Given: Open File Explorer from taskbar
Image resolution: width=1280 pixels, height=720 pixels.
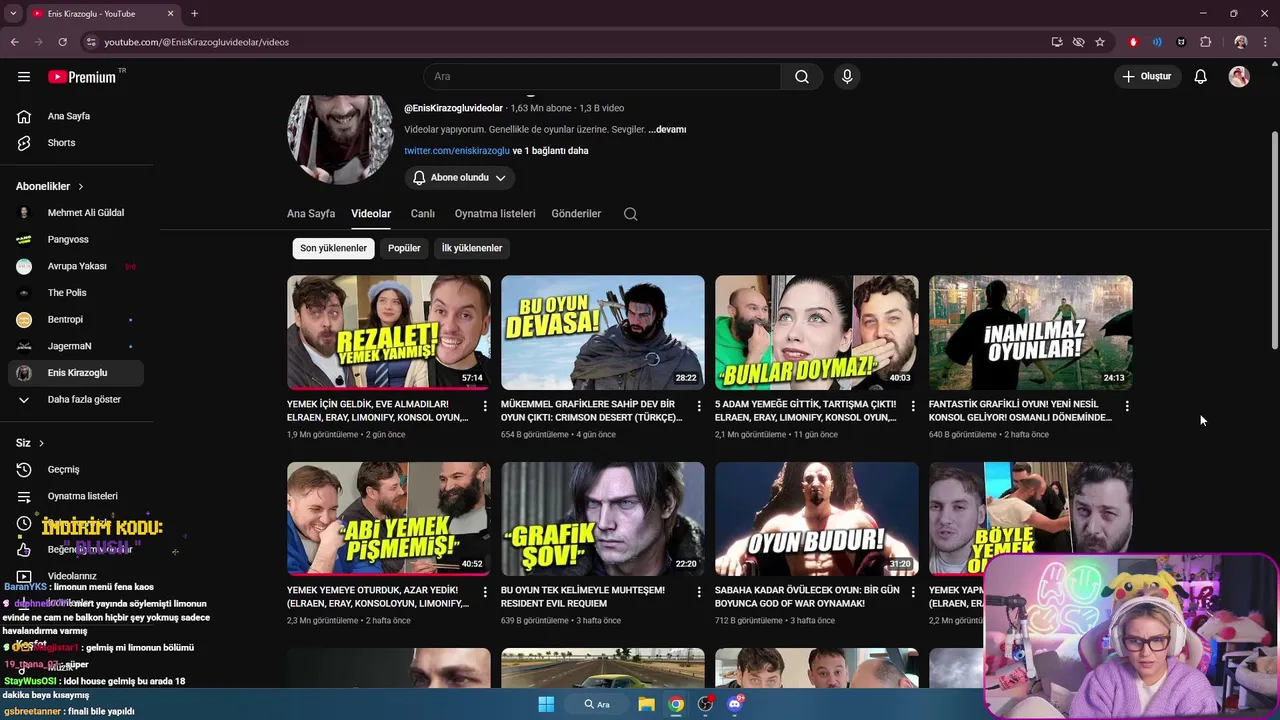Looking at the screenshot, I should point(646,704).
